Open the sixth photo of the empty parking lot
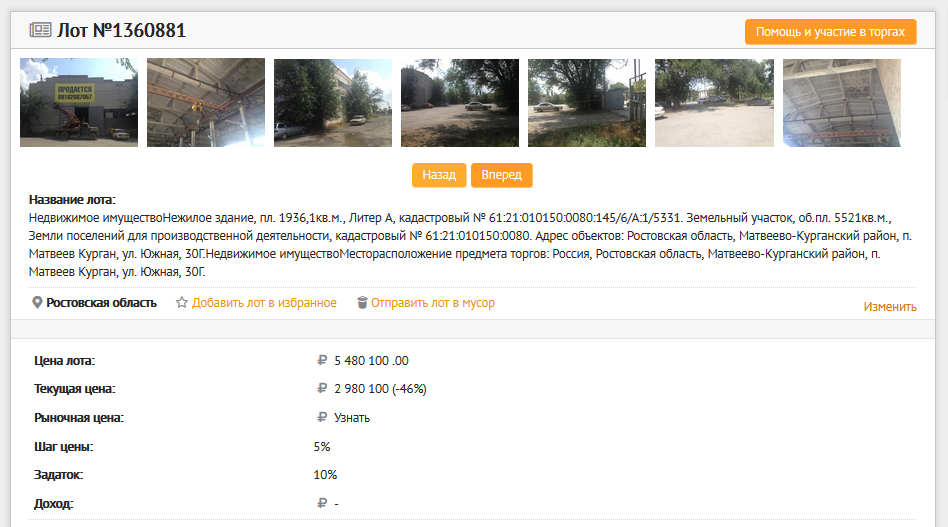This screenshot has height=527, width=948. (714, 103)
